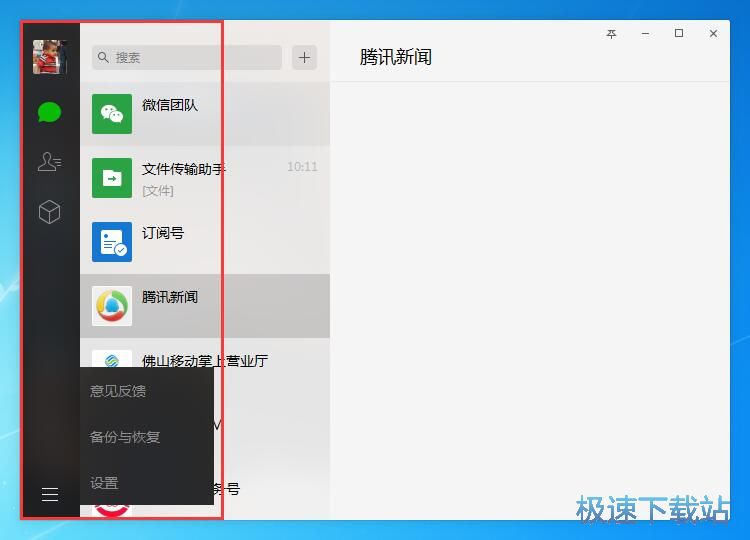Viewport: 750px width, 540px height.
Task: Click the [文件] message preview
Action: 158,191
